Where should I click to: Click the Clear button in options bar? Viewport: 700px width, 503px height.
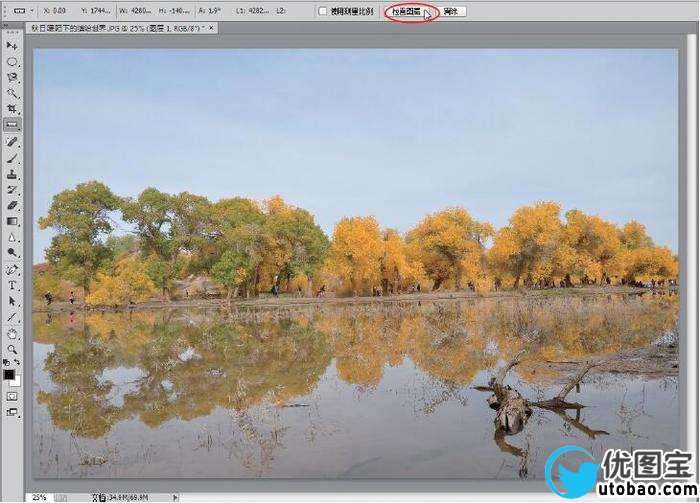[452, 12]
